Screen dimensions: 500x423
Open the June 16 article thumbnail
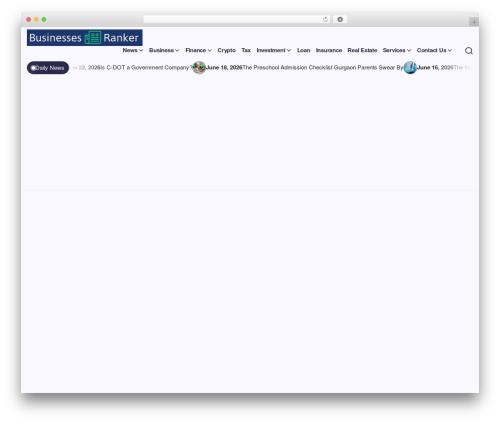(x=410, y=68)
